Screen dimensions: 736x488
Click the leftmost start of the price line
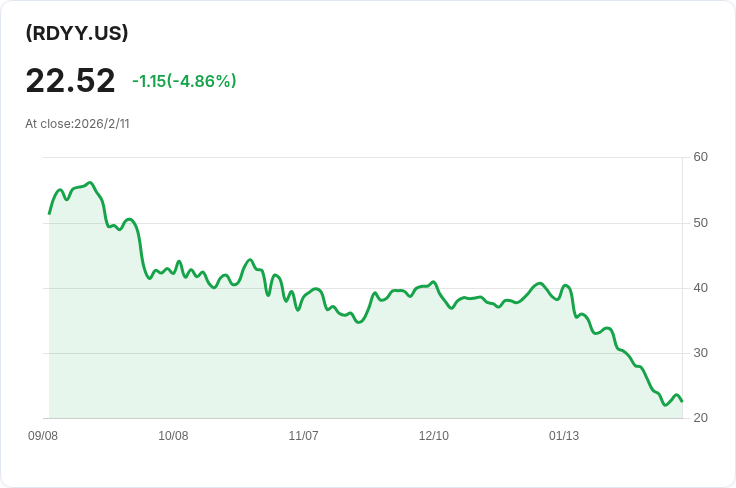pyautogui.click(x=49, y=213)
